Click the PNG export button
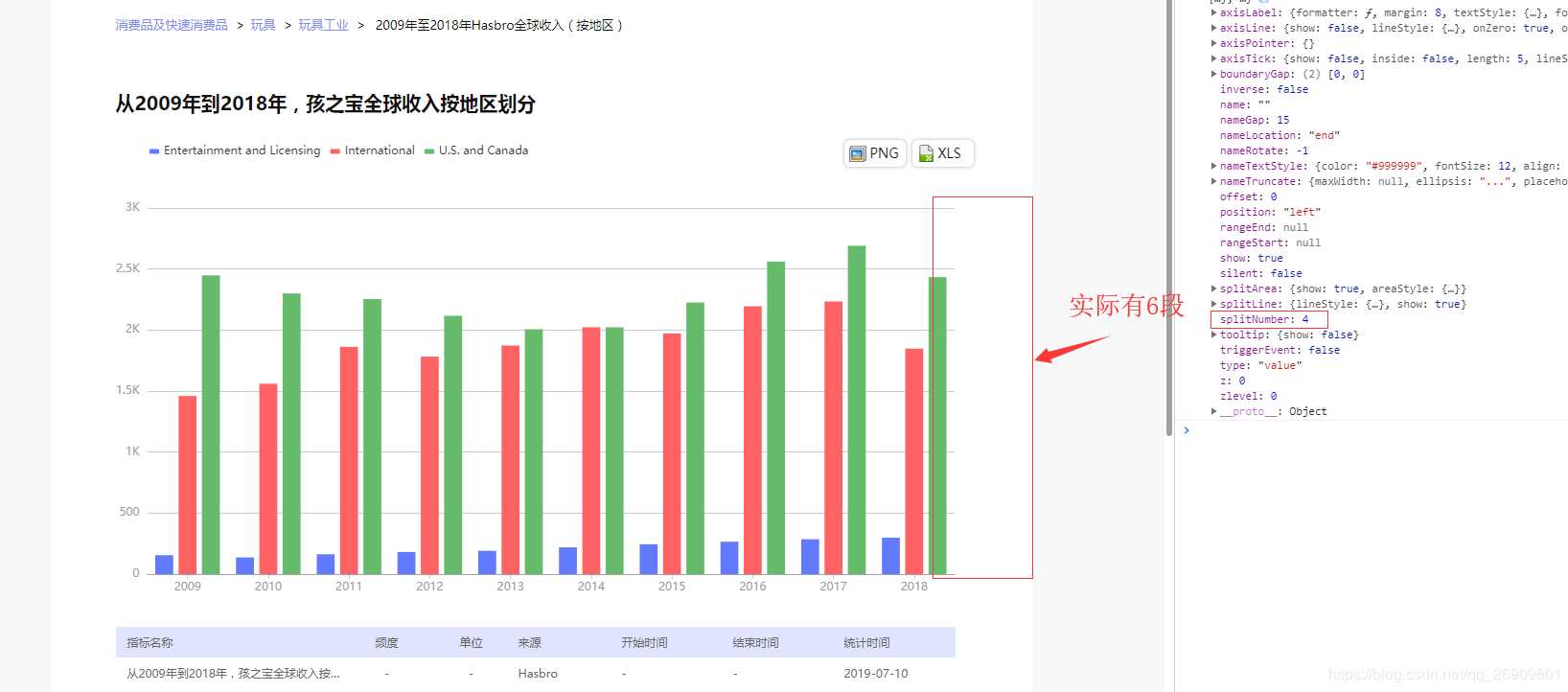The height and width of the screenshot is (692, 1568). click(875, 153)
